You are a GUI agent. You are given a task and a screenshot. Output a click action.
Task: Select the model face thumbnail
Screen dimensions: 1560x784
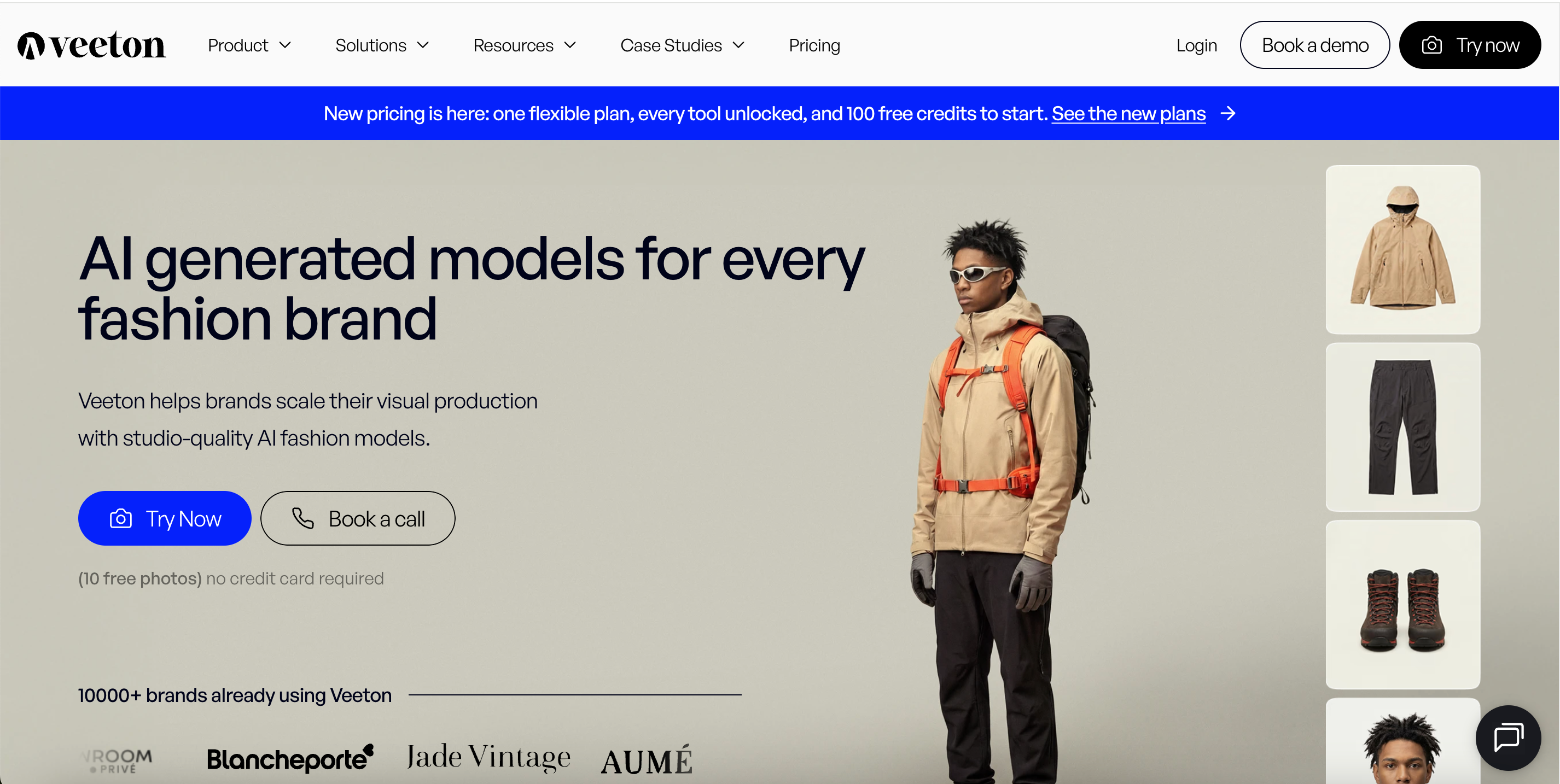coord(1402,741)
